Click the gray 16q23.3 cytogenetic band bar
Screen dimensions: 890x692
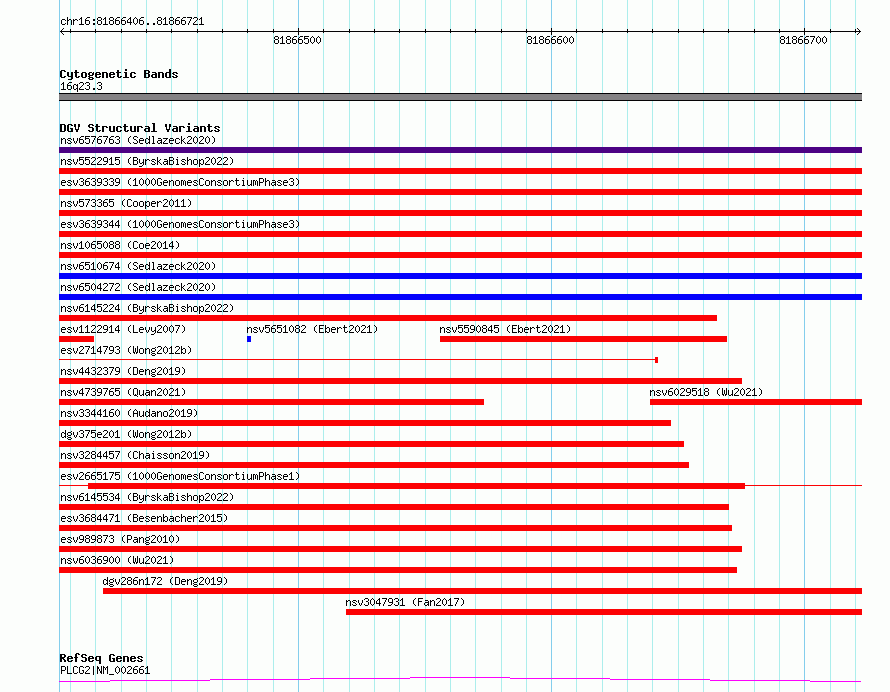point(460,97)
